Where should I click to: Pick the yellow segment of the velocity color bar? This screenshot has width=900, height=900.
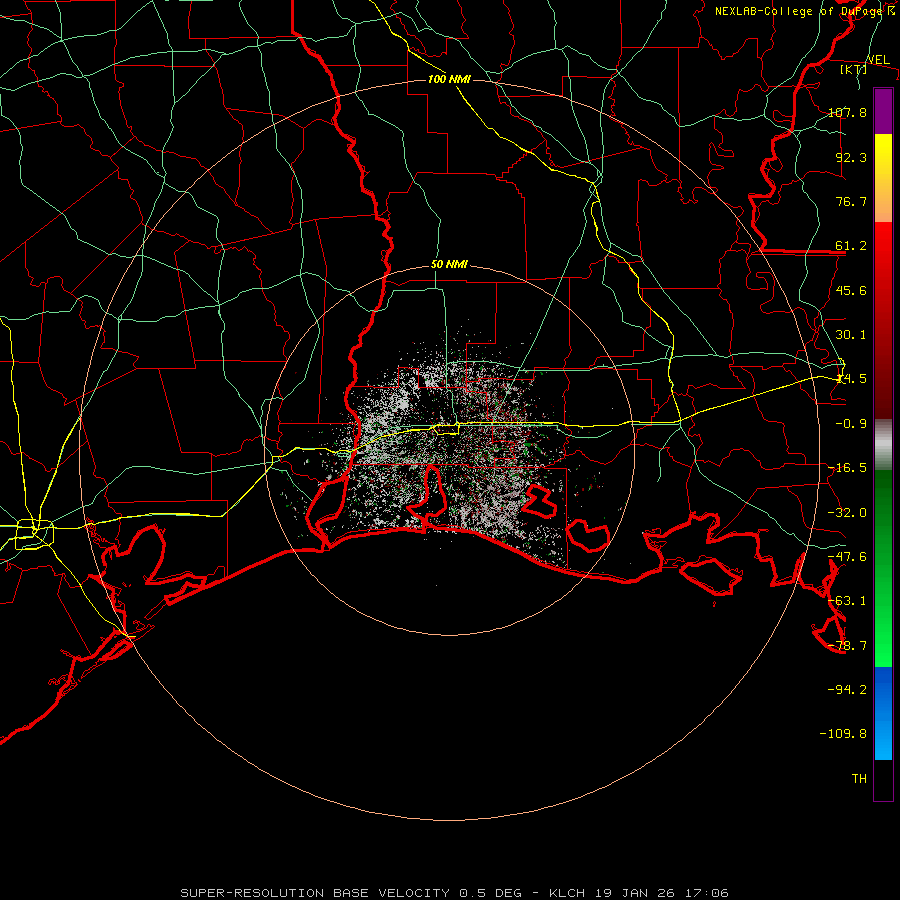[x=883, y=148]
